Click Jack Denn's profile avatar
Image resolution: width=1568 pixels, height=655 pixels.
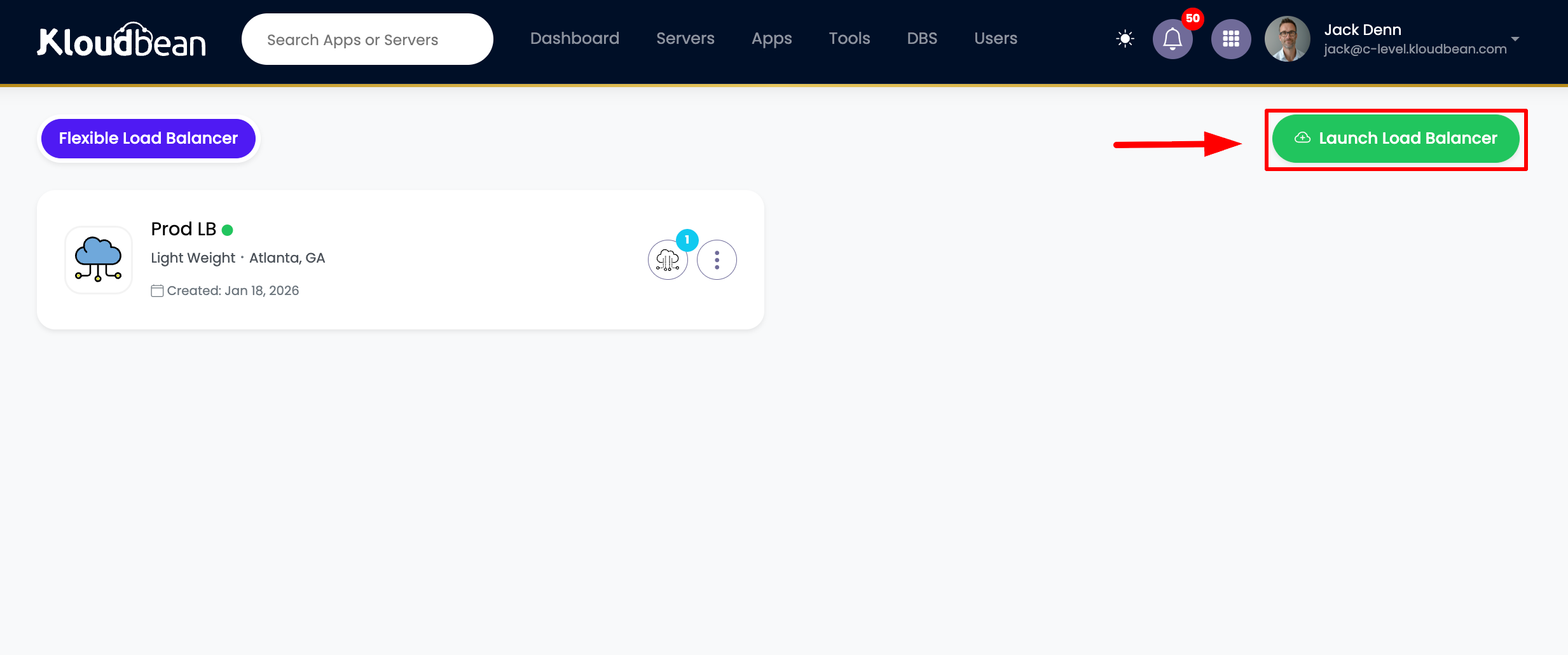1288,39
